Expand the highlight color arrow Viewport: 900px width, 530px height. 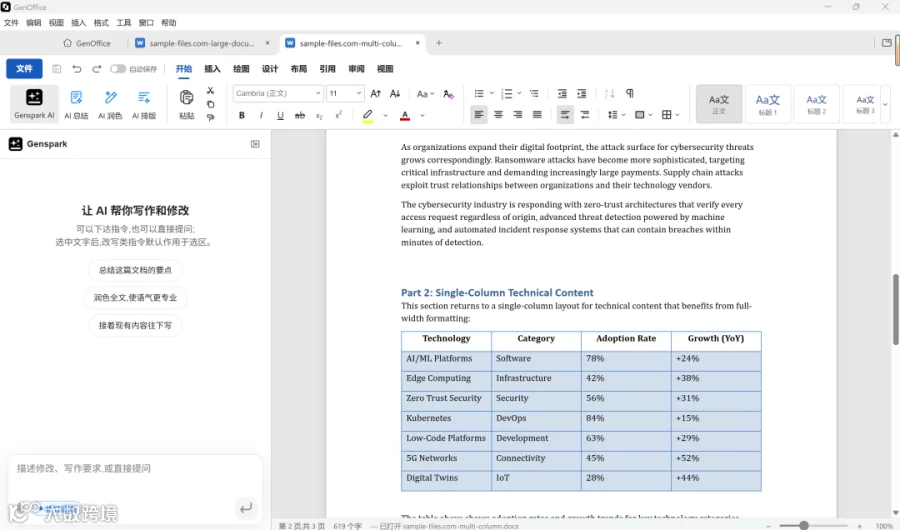(385, 115)
